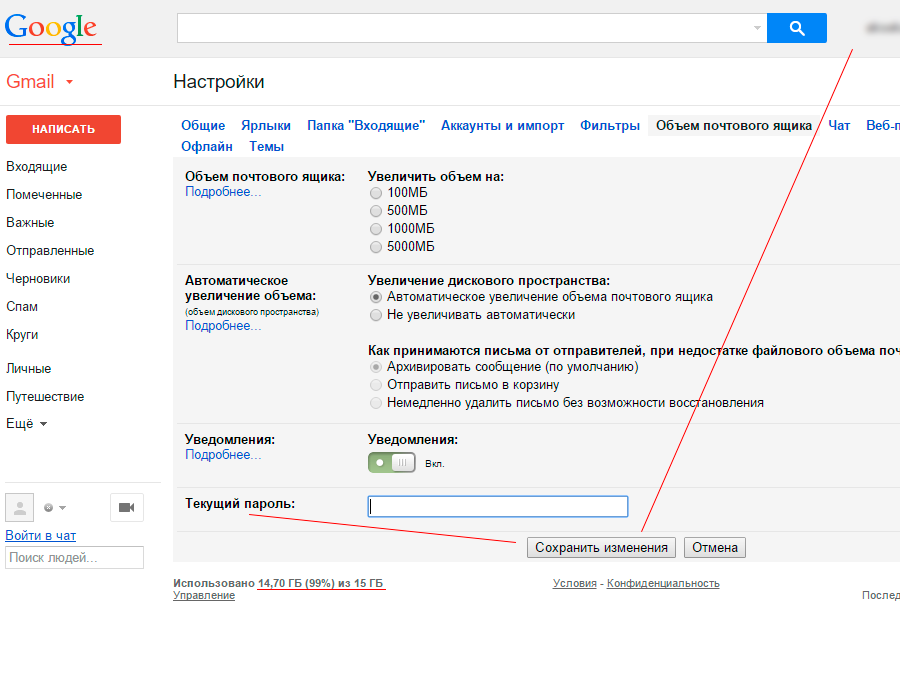Click the Сохранить изменения button
The height and width of the screenshot is (698, 900).
pyautogui.click(x=601, y=548)
